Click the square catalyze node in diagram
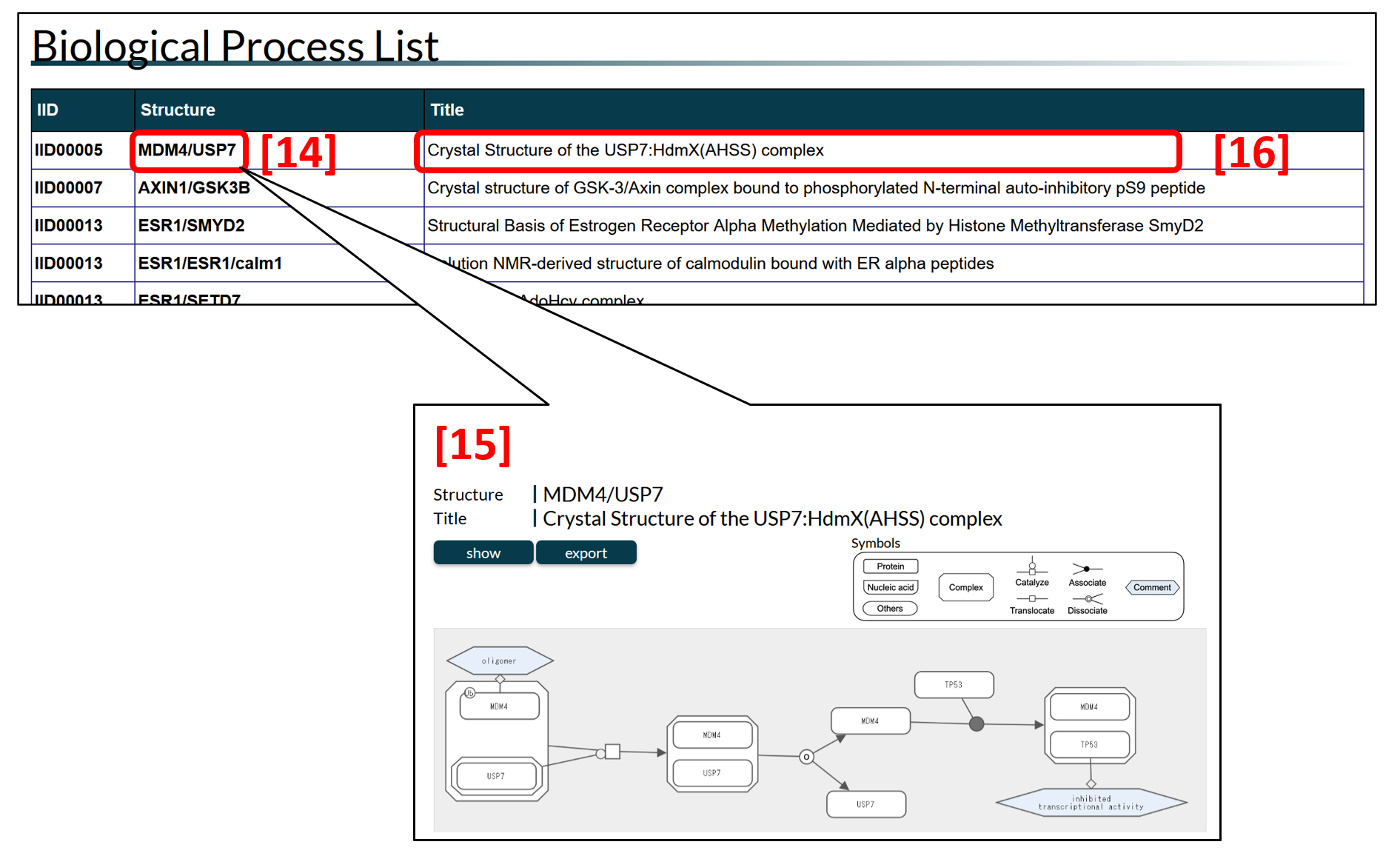The image size is (1400, 856). coord(612,752)
